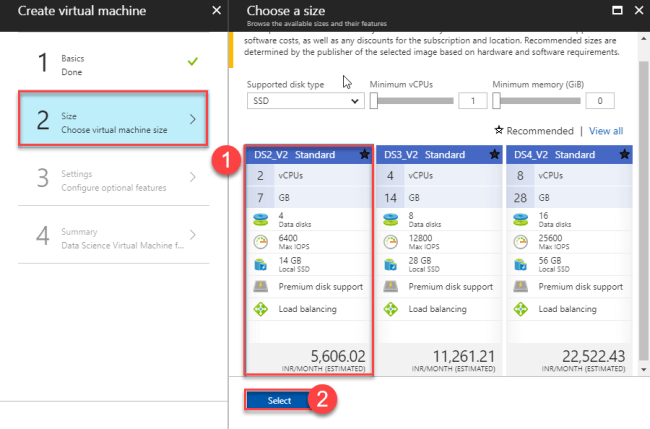Click the Minimum memory slider track
This screenshot has height=429, width=650.
tap(540, 101)
